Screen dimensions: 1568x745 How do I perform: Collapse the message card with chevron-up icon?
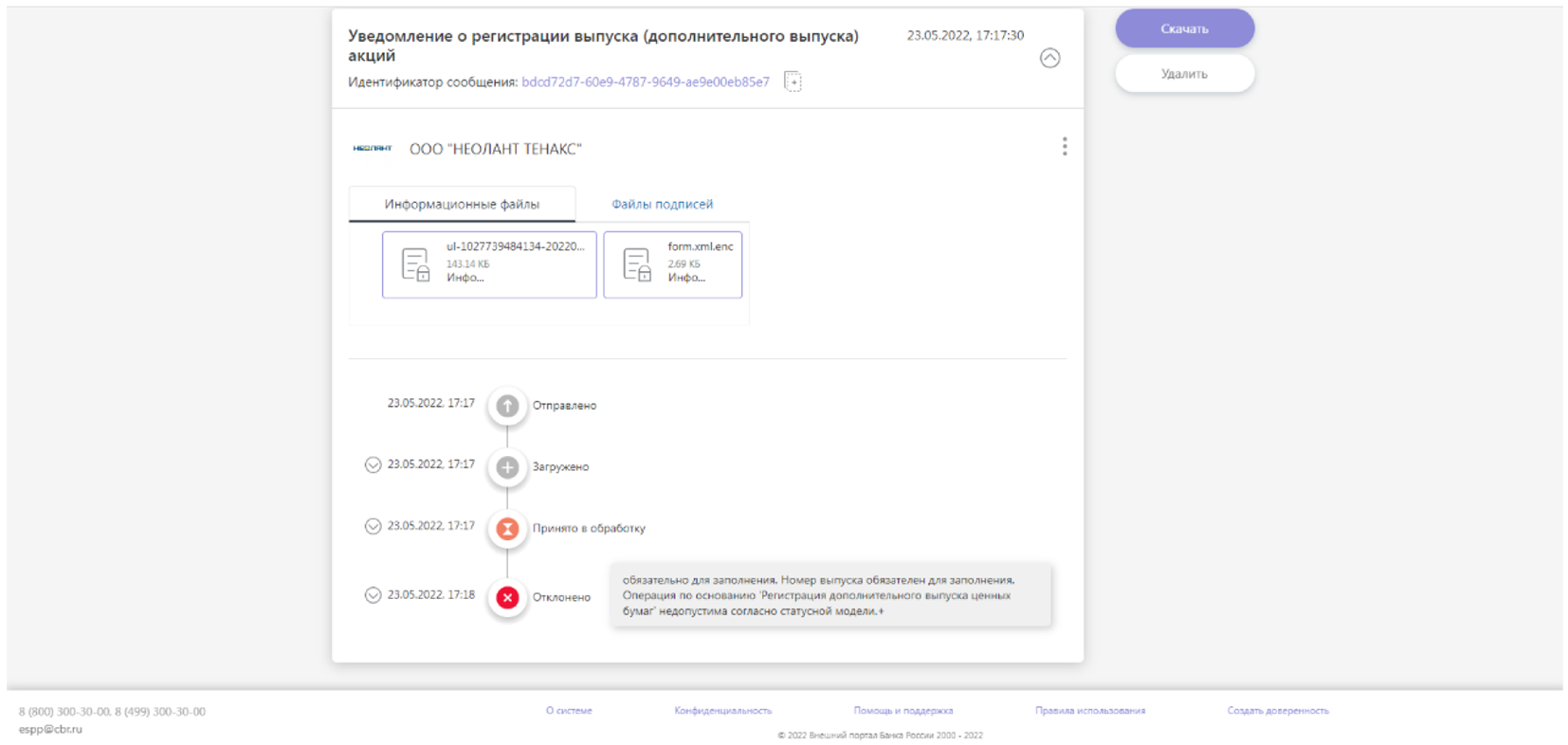pos(1049,59)
